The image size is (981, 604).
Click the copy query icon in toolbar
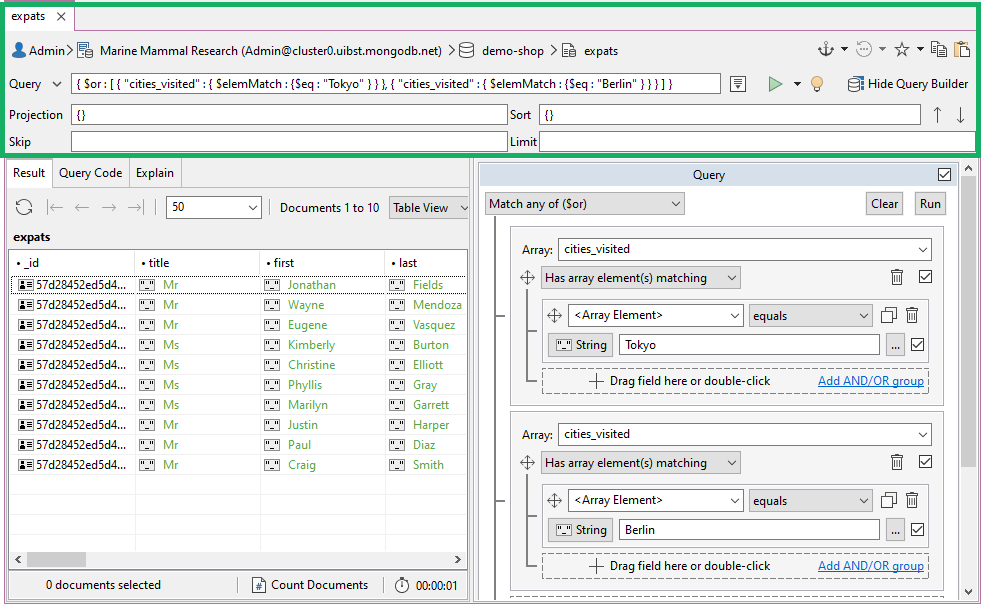[x=938, y=49]
